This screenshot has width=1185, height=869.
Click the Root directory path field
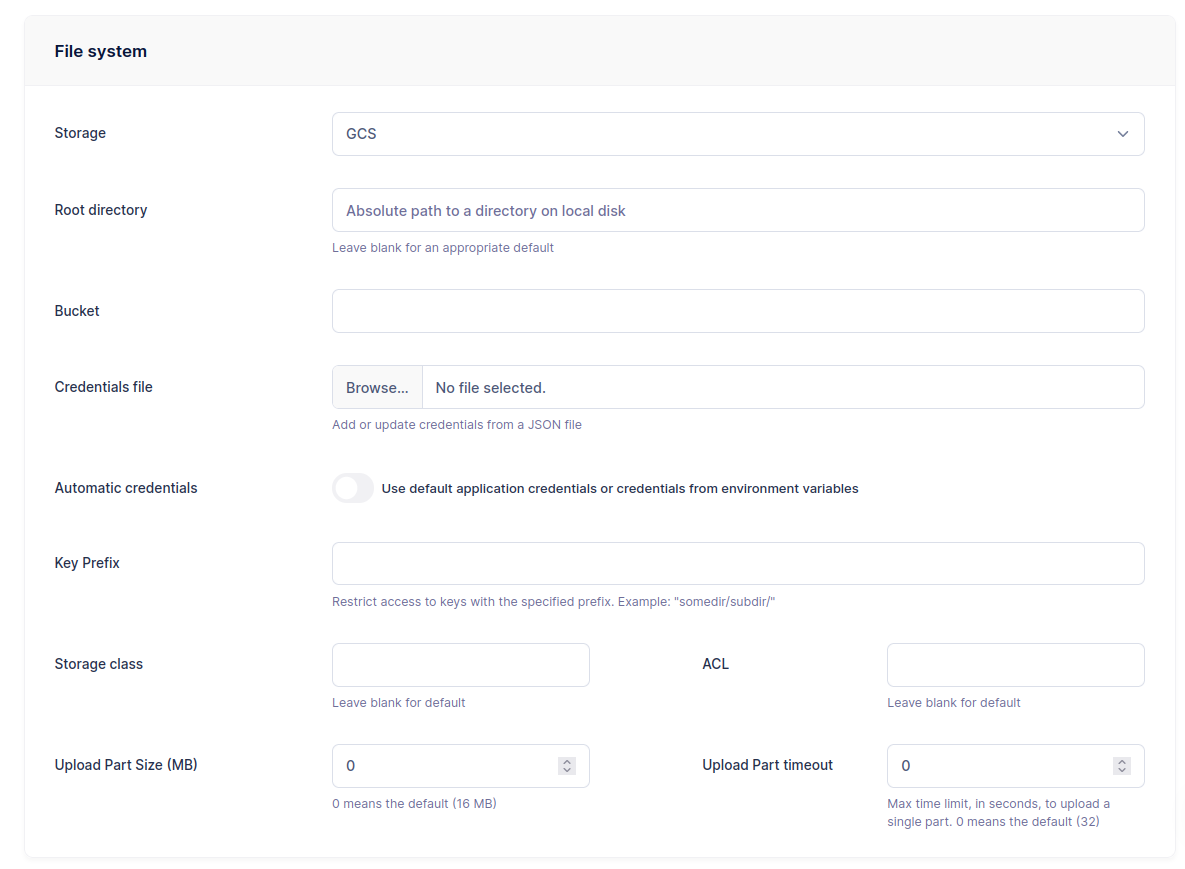pos(737,211)
